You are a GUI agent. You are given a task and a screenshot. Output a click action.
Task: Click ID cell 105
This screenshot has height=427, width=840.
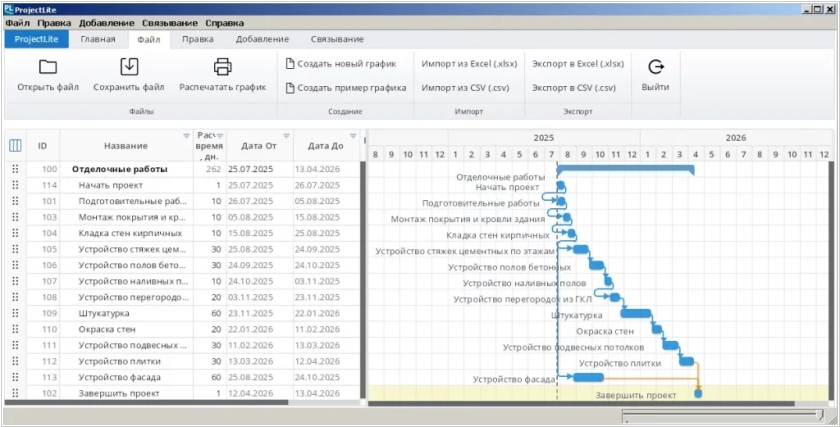(49, 249)
